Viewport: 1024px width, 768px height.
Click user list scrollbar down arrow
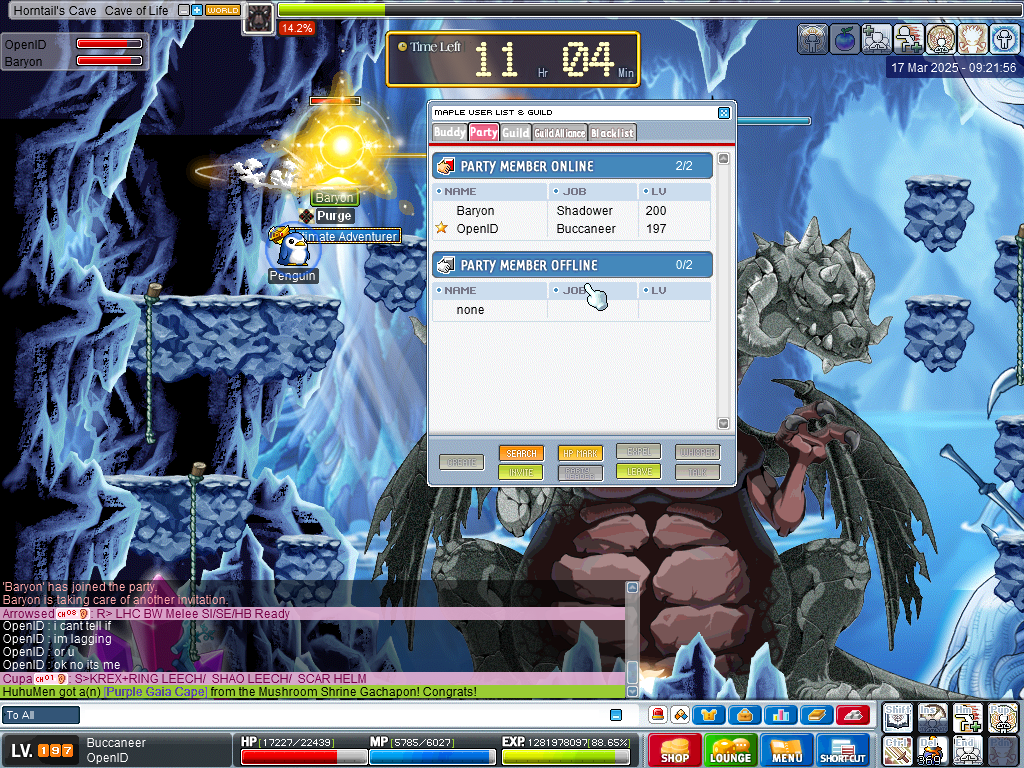tap(724, 423)
